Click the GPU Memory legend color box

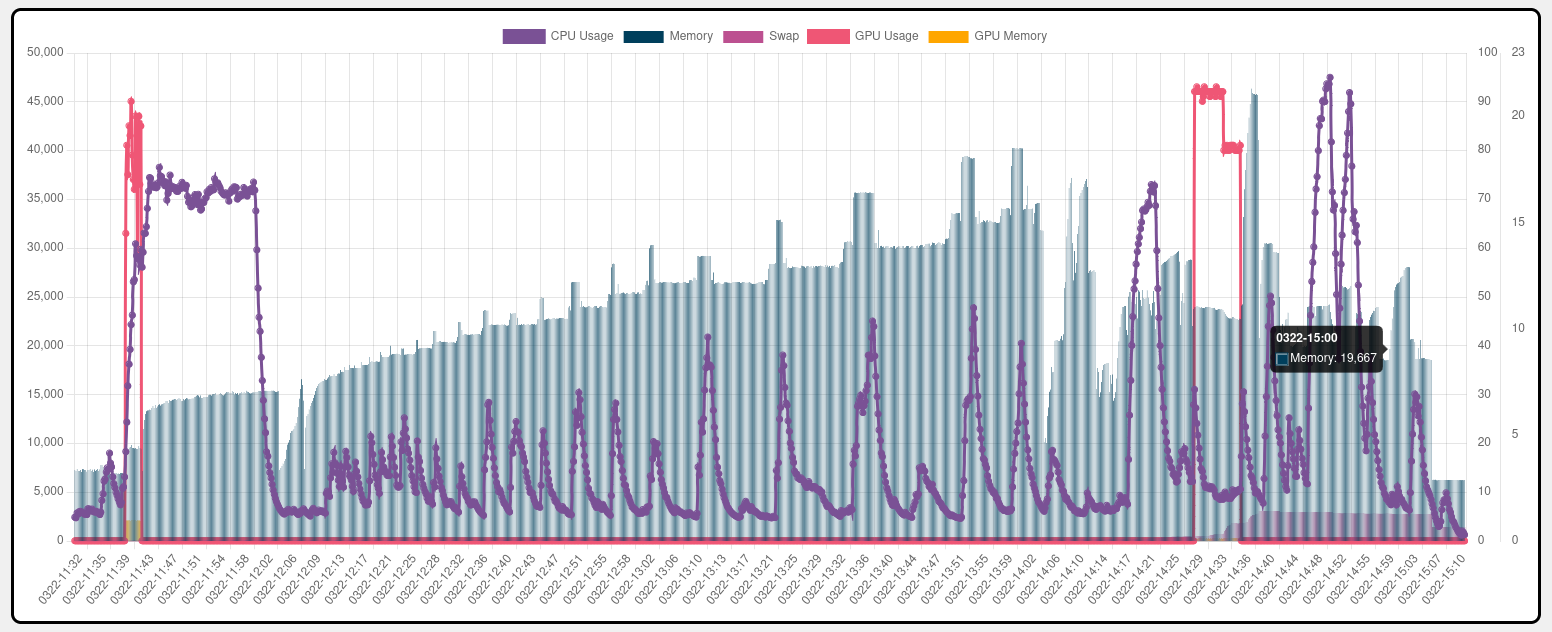[x=948, y=36]
